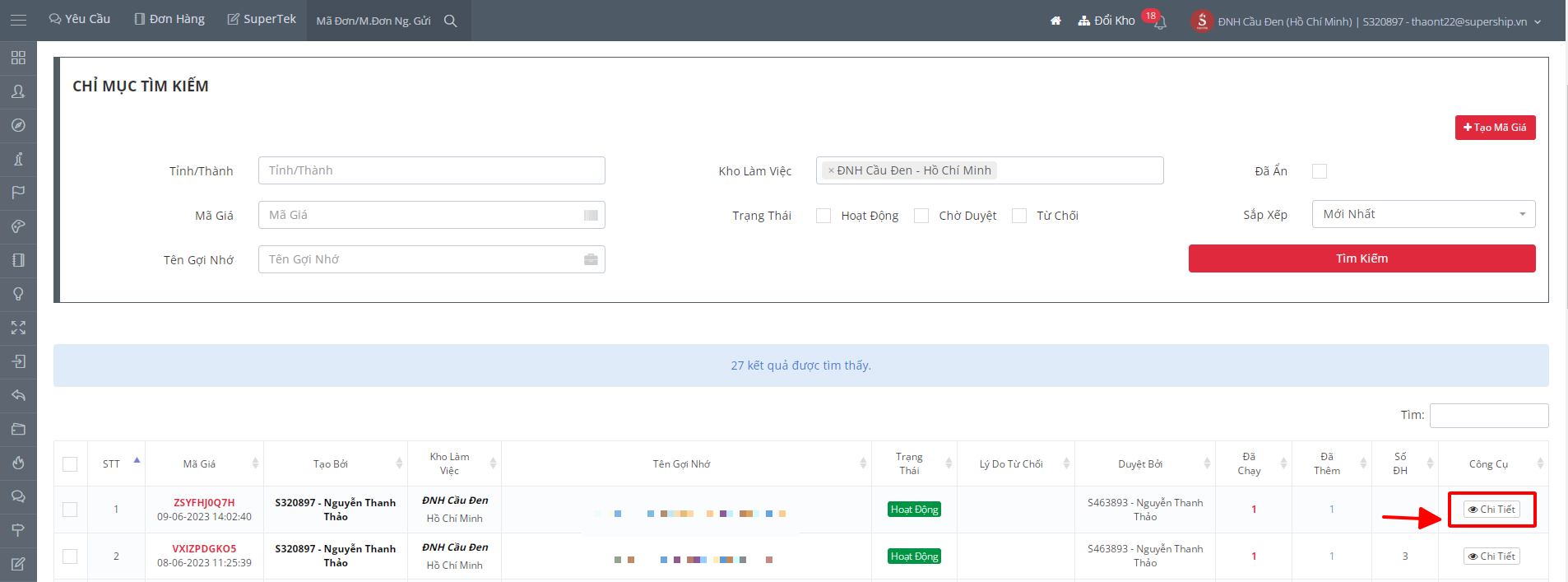Click price code link ZSYFHJ0Q7H

coord(204,502)
